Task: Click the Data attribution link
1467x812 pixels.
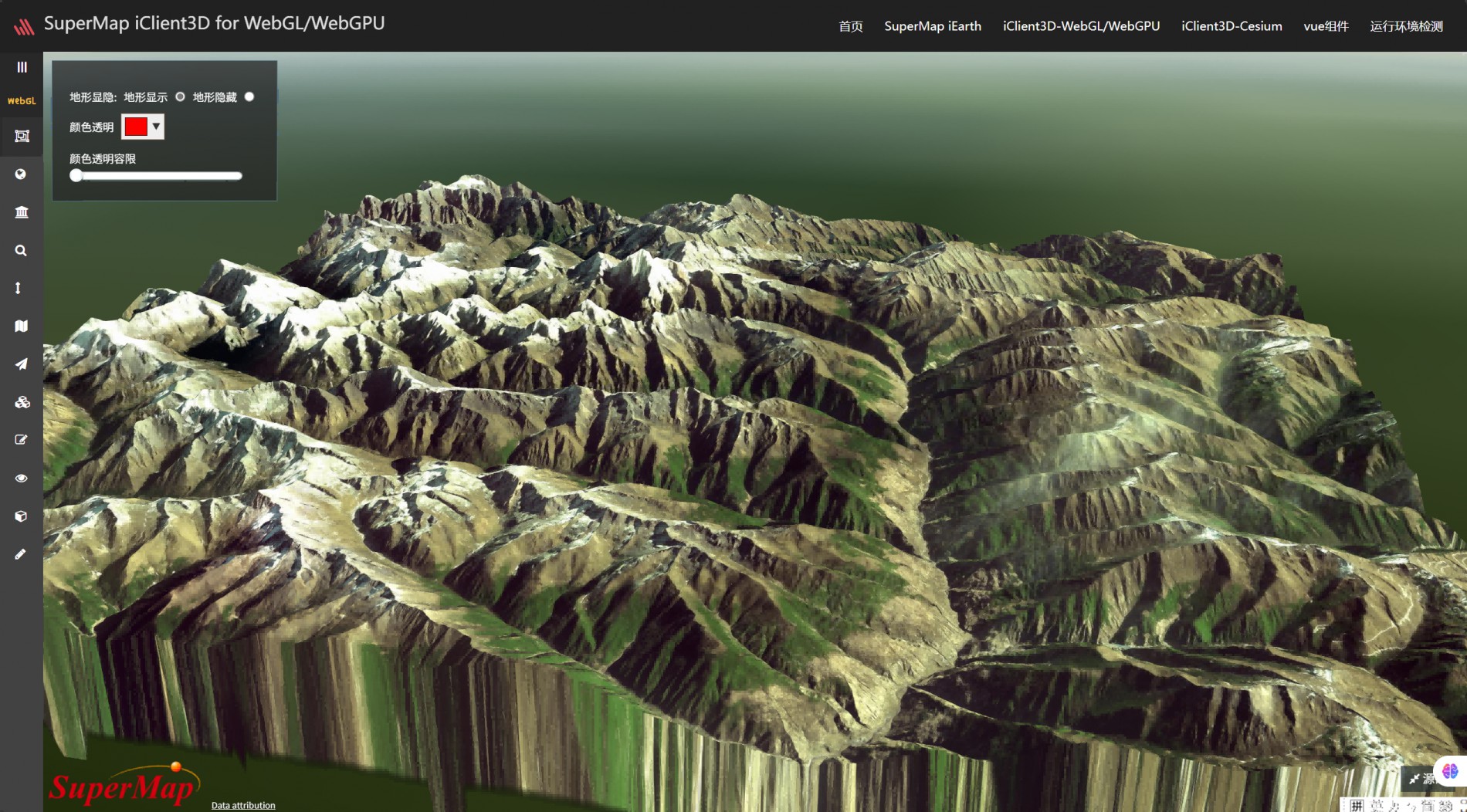Action: pyautogui.click(x=243, y=805)
